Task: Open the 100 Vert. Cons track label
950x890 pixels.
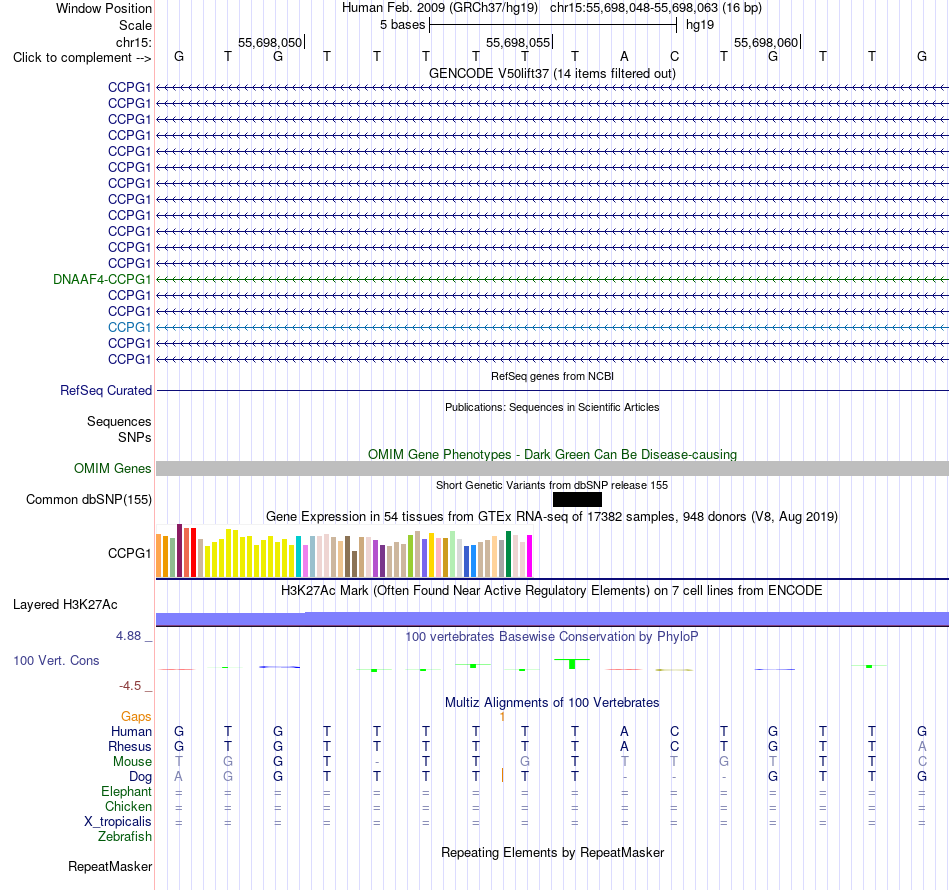Action: point(56,660)
